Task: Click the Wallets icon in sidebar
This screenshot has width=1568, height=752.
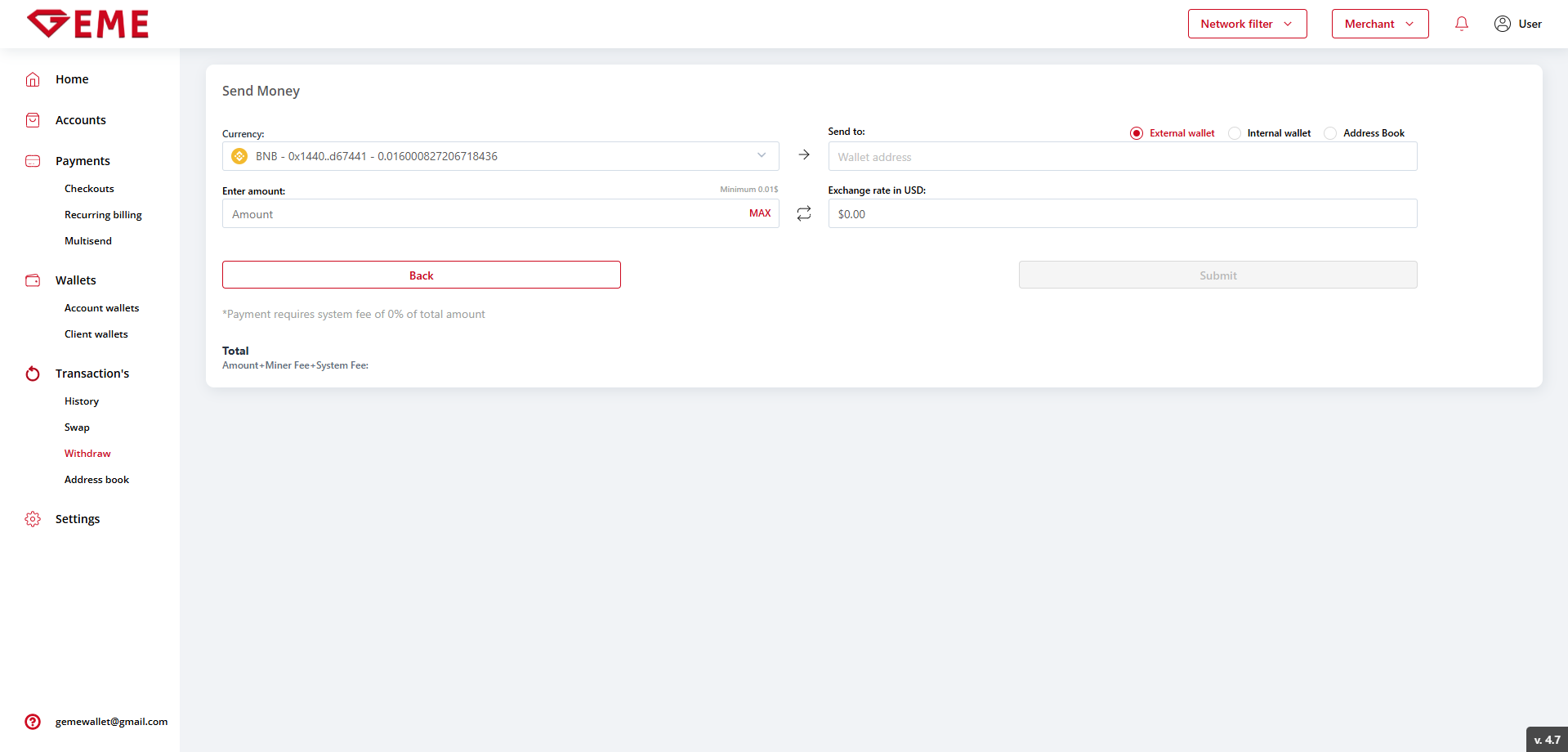Action: 33,280
